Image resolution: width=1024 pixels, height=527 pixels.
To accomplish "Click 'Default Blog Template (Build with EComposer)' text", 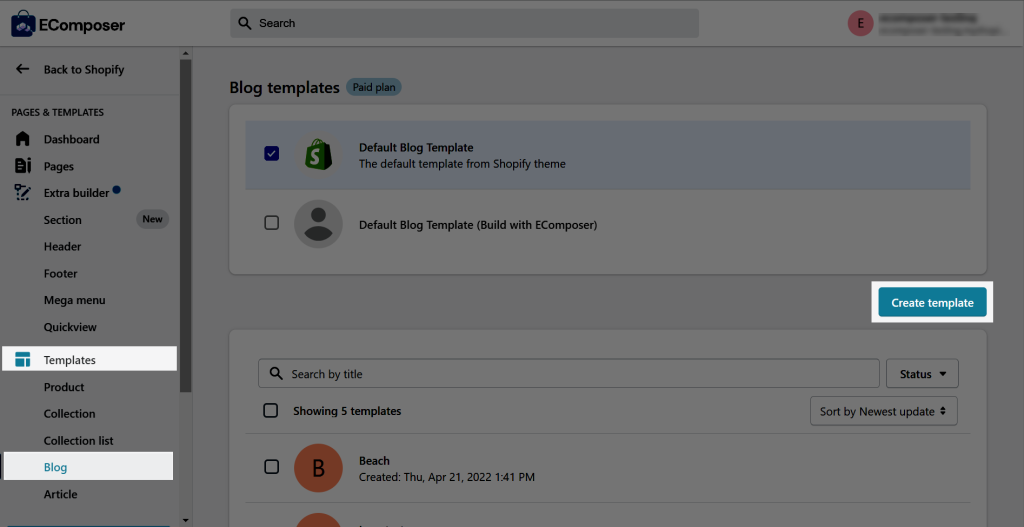I will click(x=478, y=225).
